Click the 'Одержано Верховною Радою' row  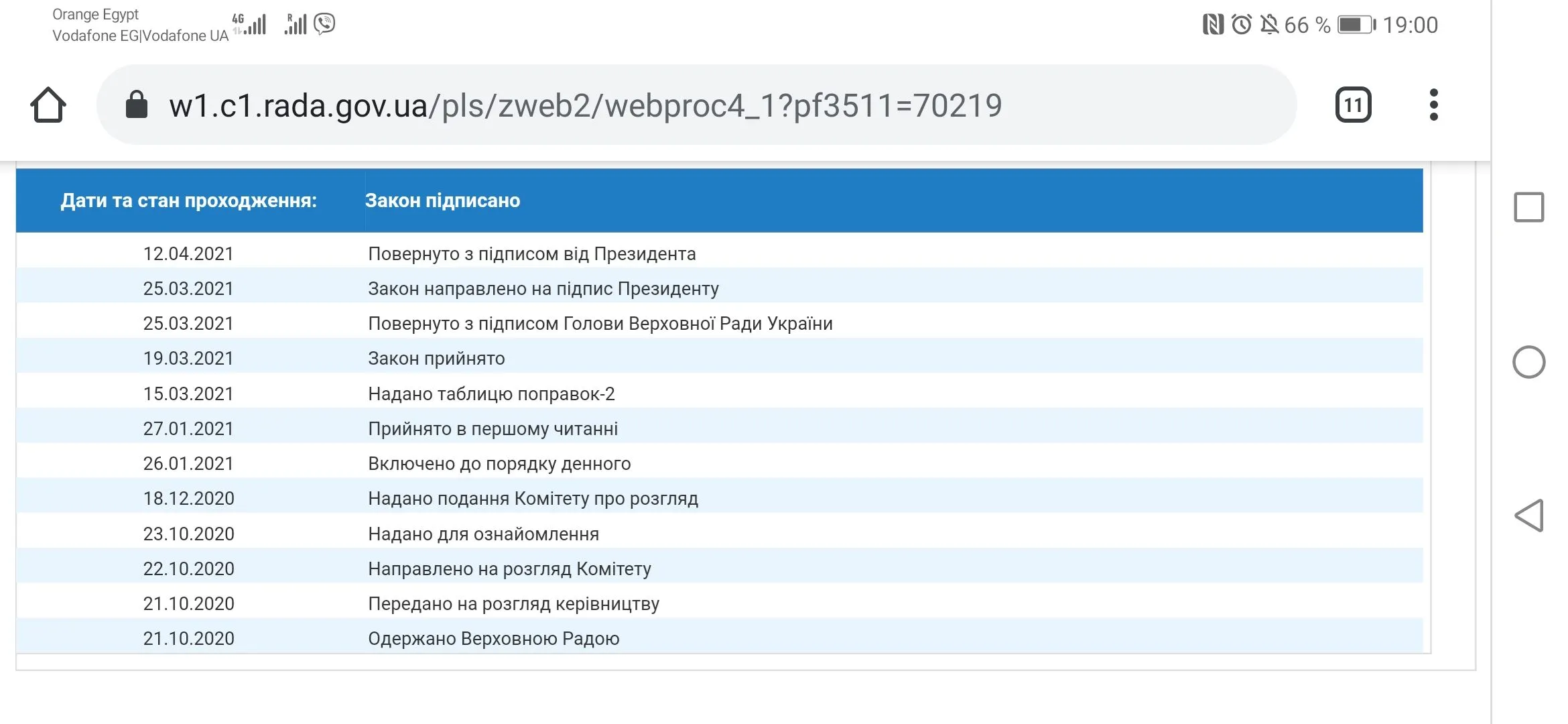493,639
